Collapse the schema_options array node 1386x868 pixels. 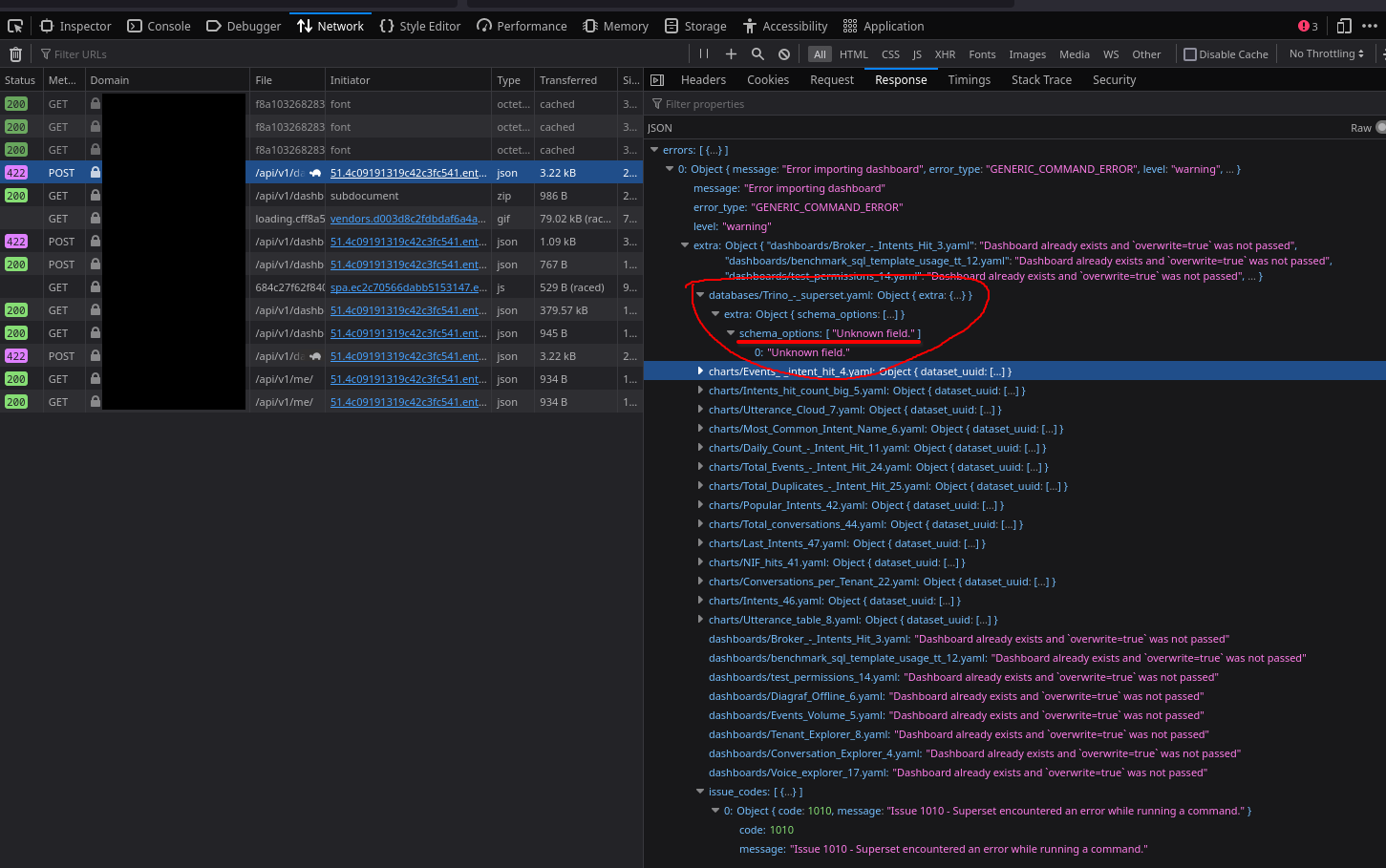point(731,333)
